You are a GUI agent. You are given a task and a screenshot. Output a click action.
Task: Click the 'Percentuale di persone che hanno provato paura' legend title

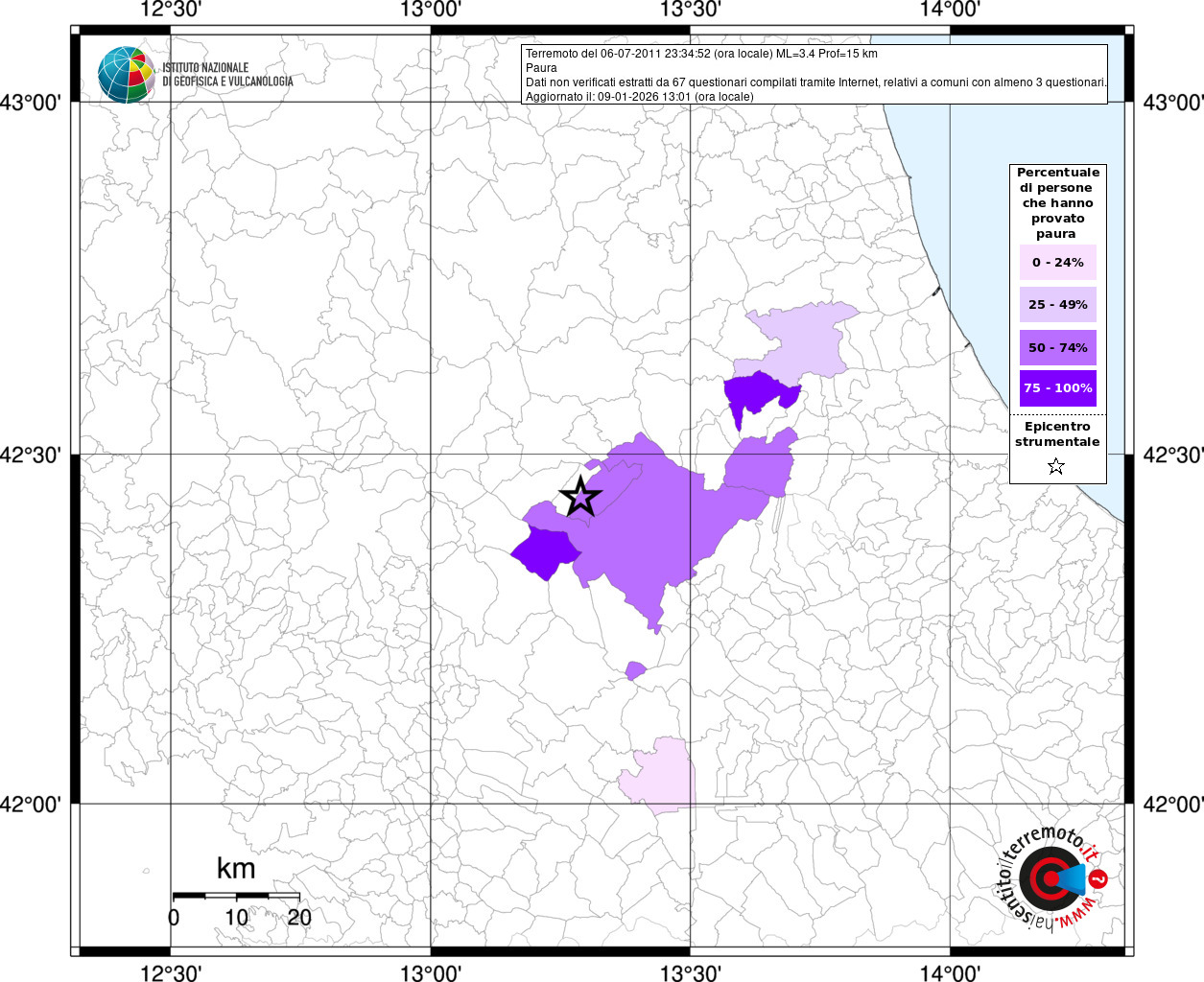pos(1057,203)
